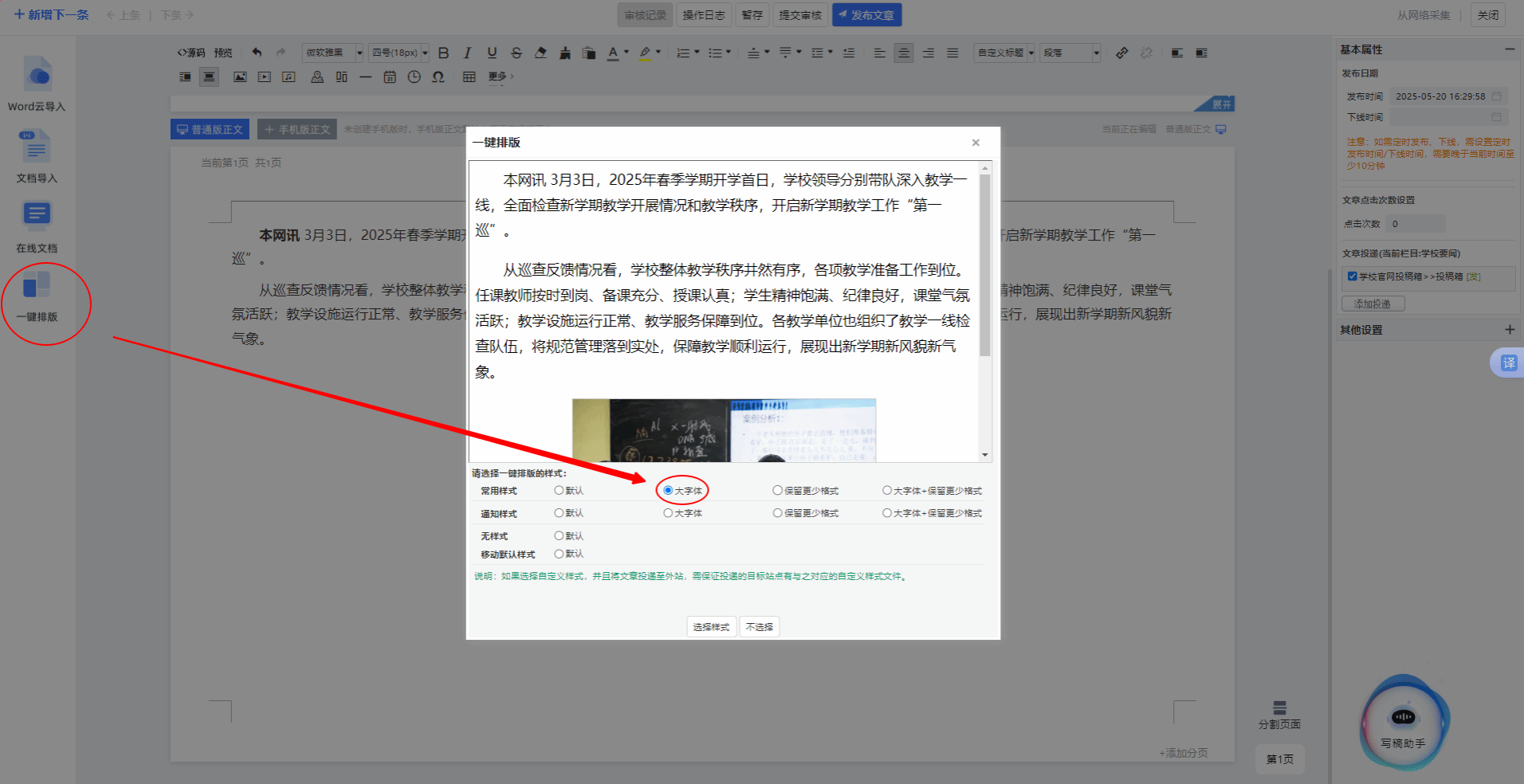Click the 分割页面 split page icon
Viewport: 1524px width, 784px height.
[1279, 708]
